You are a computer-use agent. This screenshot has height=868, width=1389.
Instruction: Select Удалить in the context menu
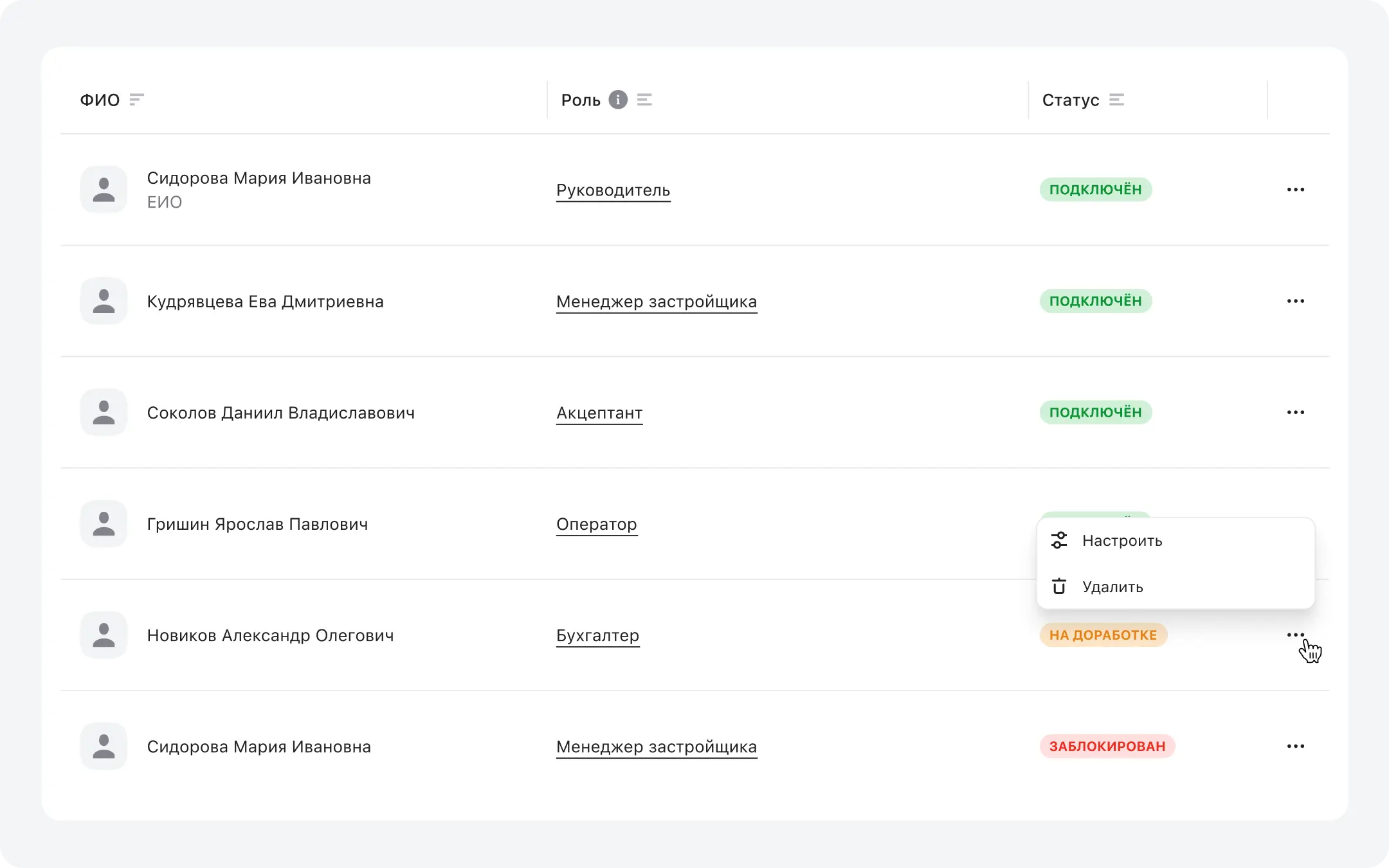point(1112,587)
